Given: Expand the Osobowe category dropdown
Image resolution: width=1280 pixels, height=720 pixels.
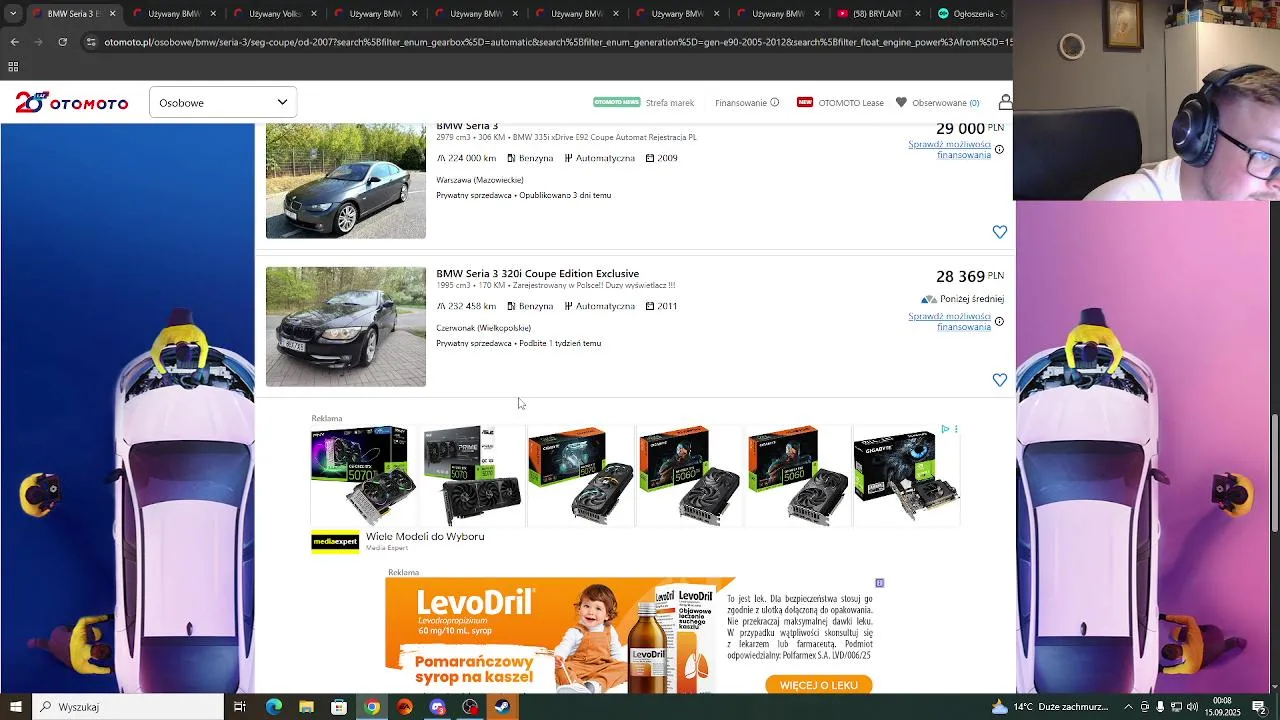Looking at the screenshot, I should [223, 102].
